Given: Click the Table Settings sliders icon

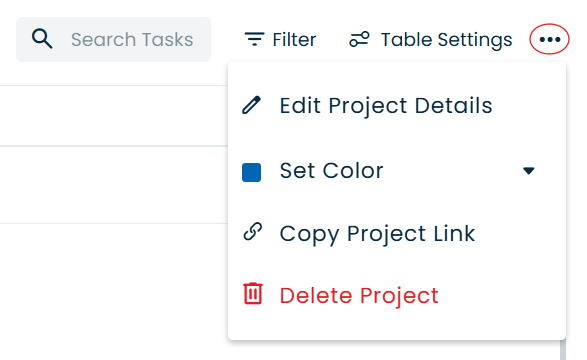Looking at the screenshot, I should pyautogui.click(x=359, y=39).
